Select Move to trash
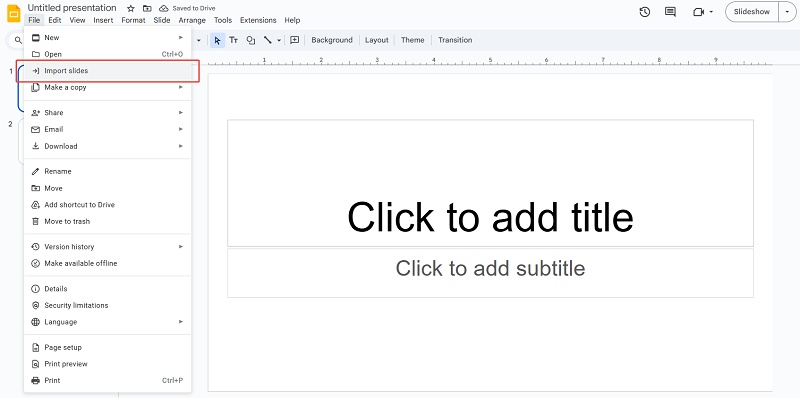This screenshot has height=398, width=800. pyautogui.click(x=107, y=221)
